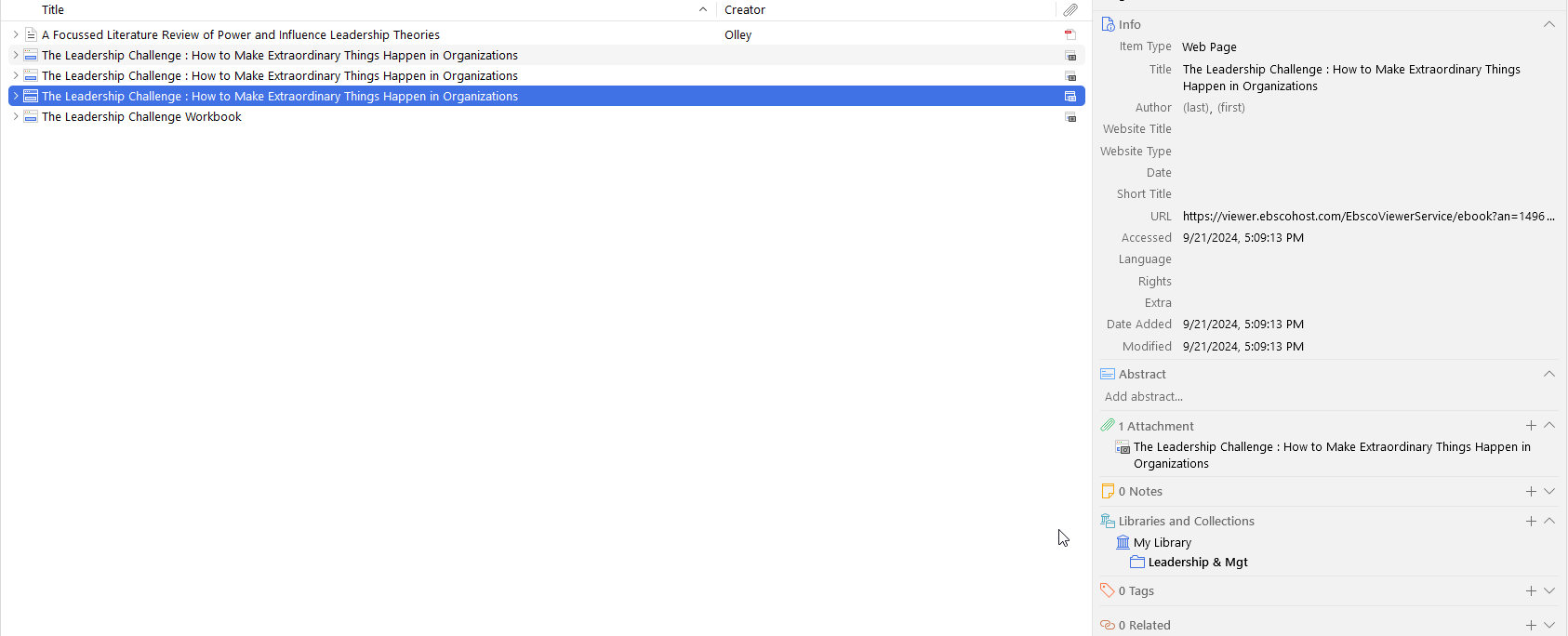
Task: Click the 0 Notes section title
Action: coord(1140,491)
